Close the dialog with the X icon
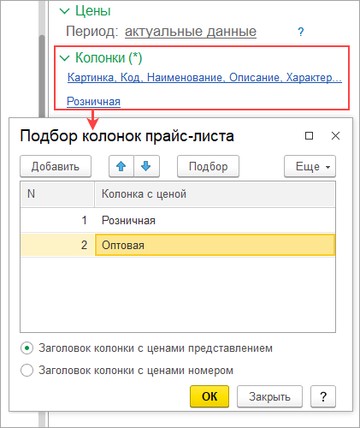Viewport: 360px width, 428px height. coord(335,136)
